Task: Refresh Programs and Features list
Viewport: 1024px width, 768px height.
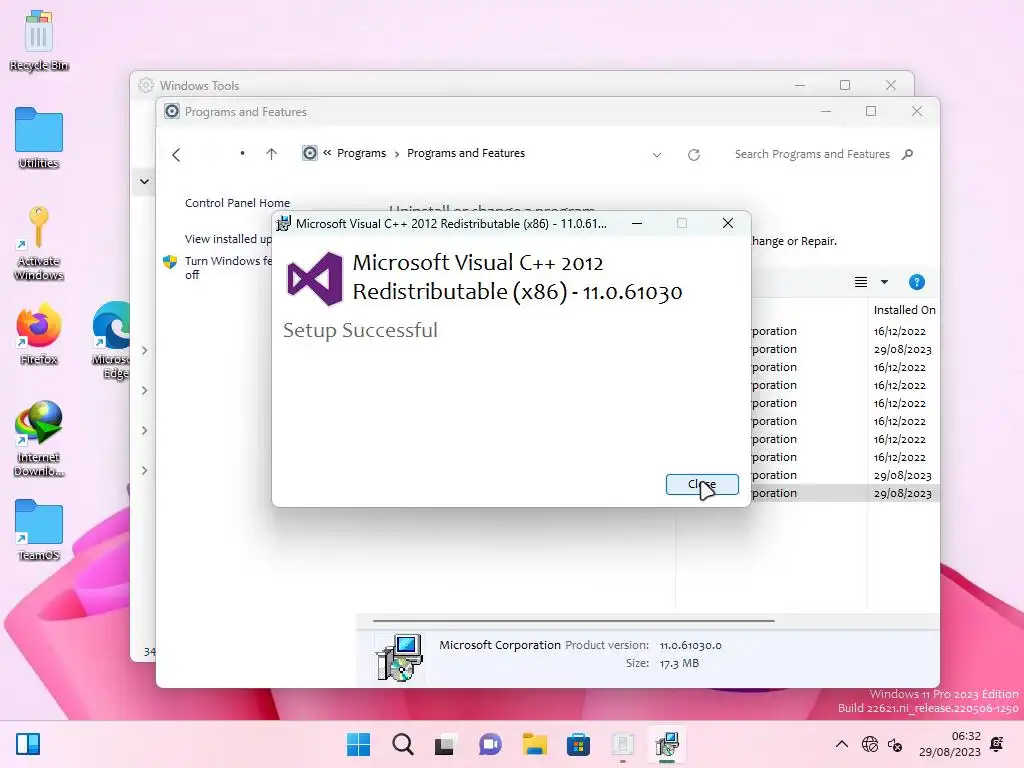Action: [694, 155]
